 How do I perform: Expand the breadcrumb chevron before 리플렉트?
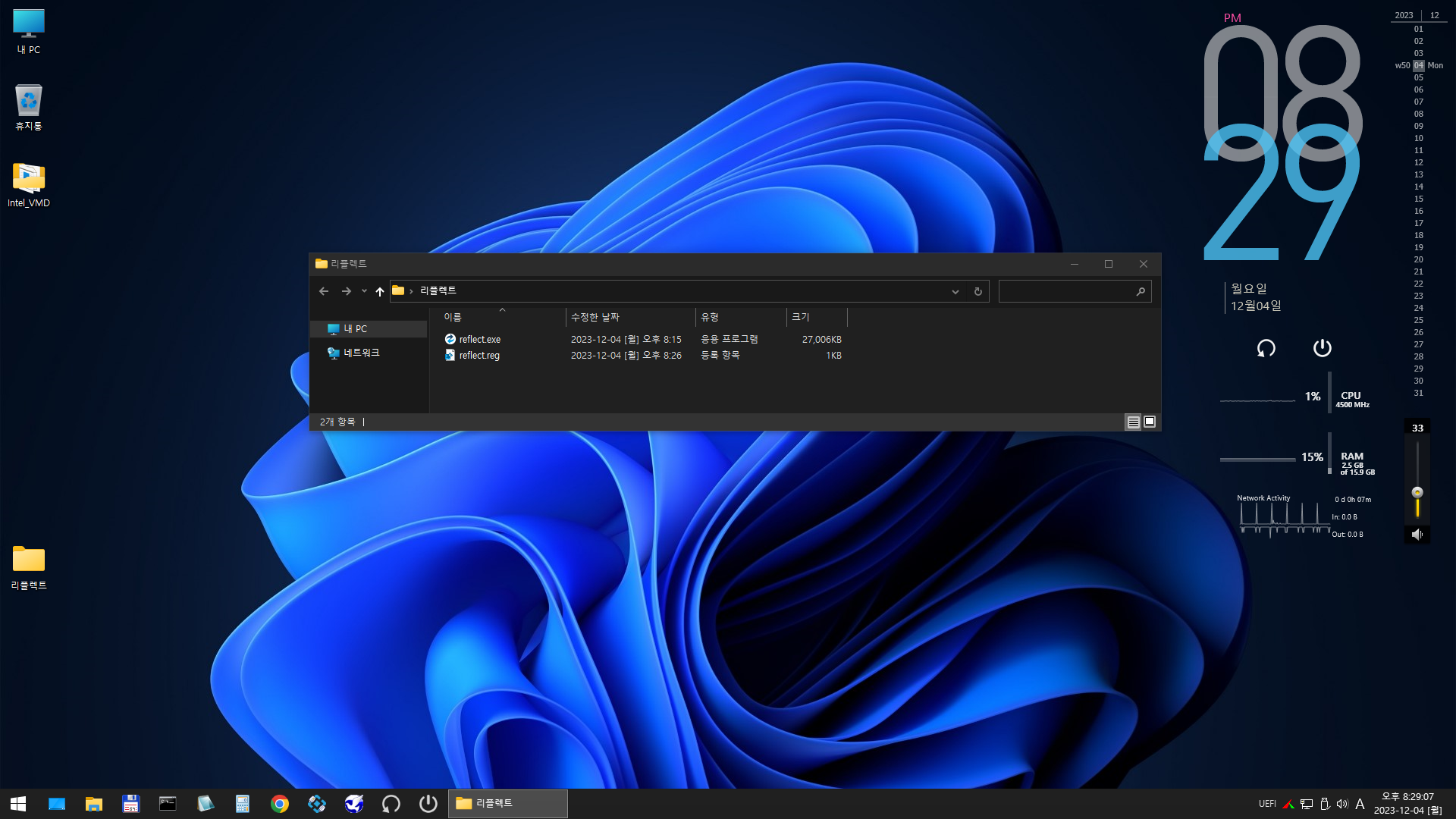411,291
